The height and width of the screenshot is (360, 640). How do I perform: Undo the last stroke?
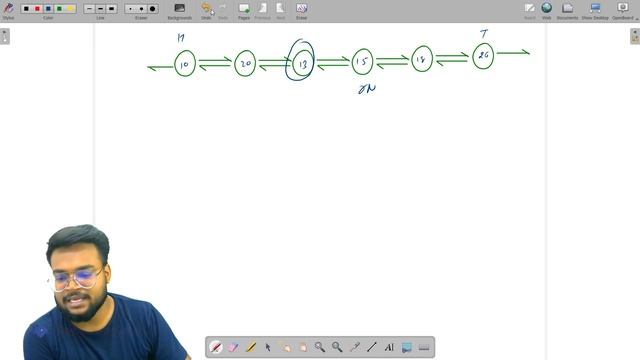[x=206, y=11]
